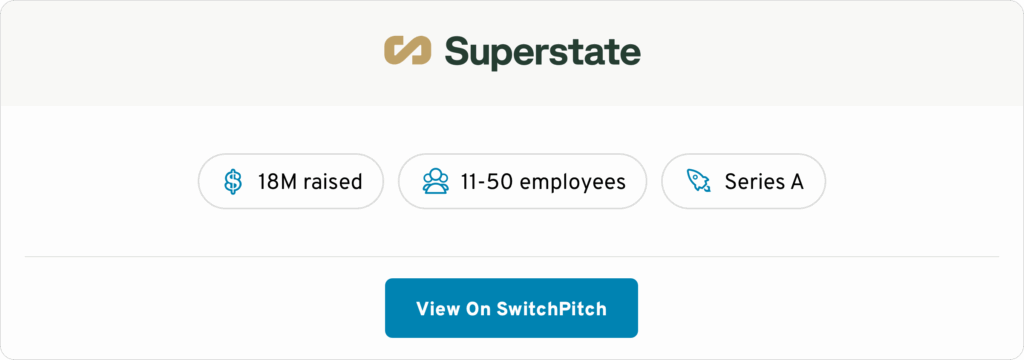Click the Superstate wordmark text
The width and height of the screenshot is (1024, 360).
click(x=543, y=52)
